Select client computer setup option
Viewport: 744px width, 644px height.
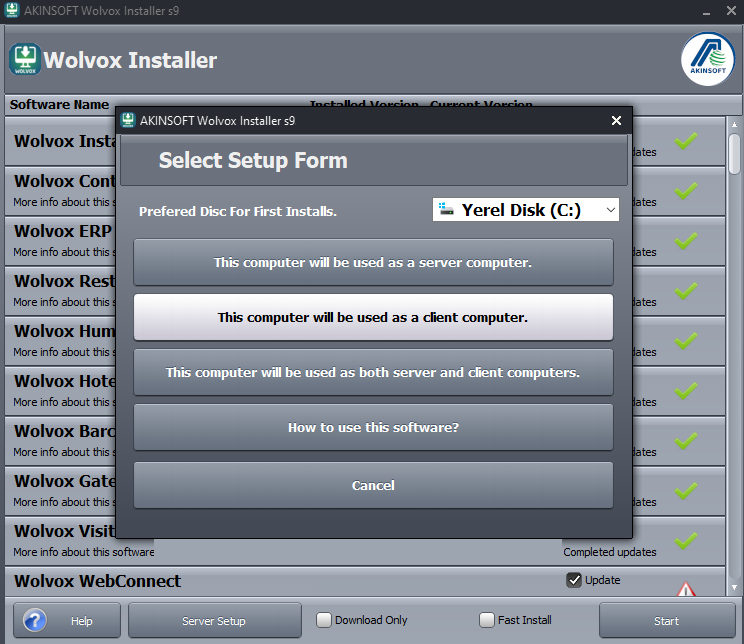pos(373,317)
